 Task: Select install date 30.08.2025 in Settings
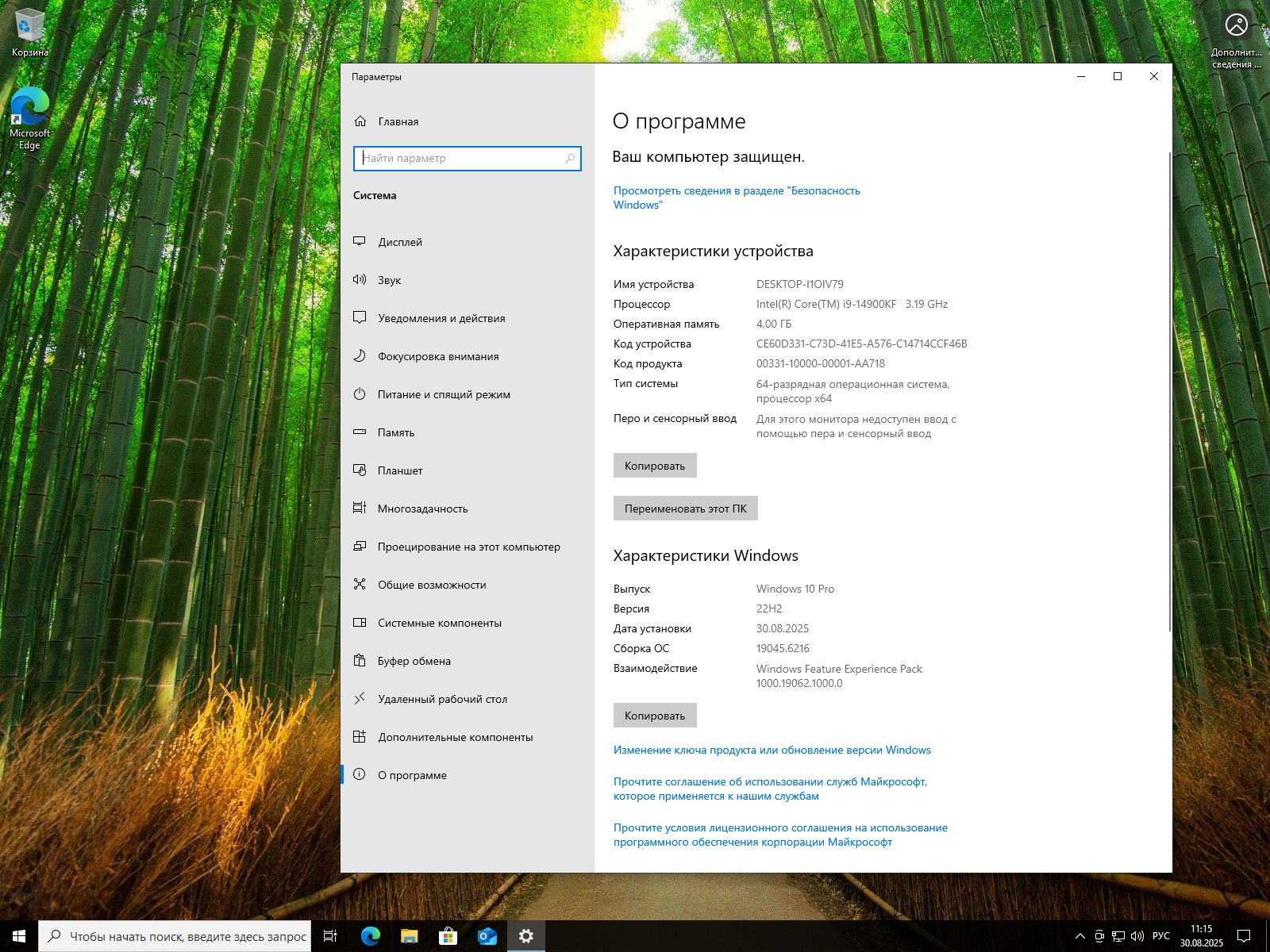coord(783,628)
